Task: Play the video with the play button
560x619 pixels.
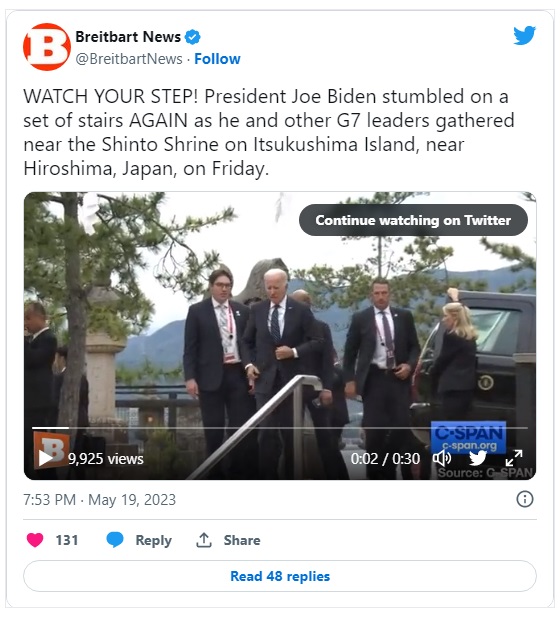Action: pyautogui.click(x=46, y=458)
